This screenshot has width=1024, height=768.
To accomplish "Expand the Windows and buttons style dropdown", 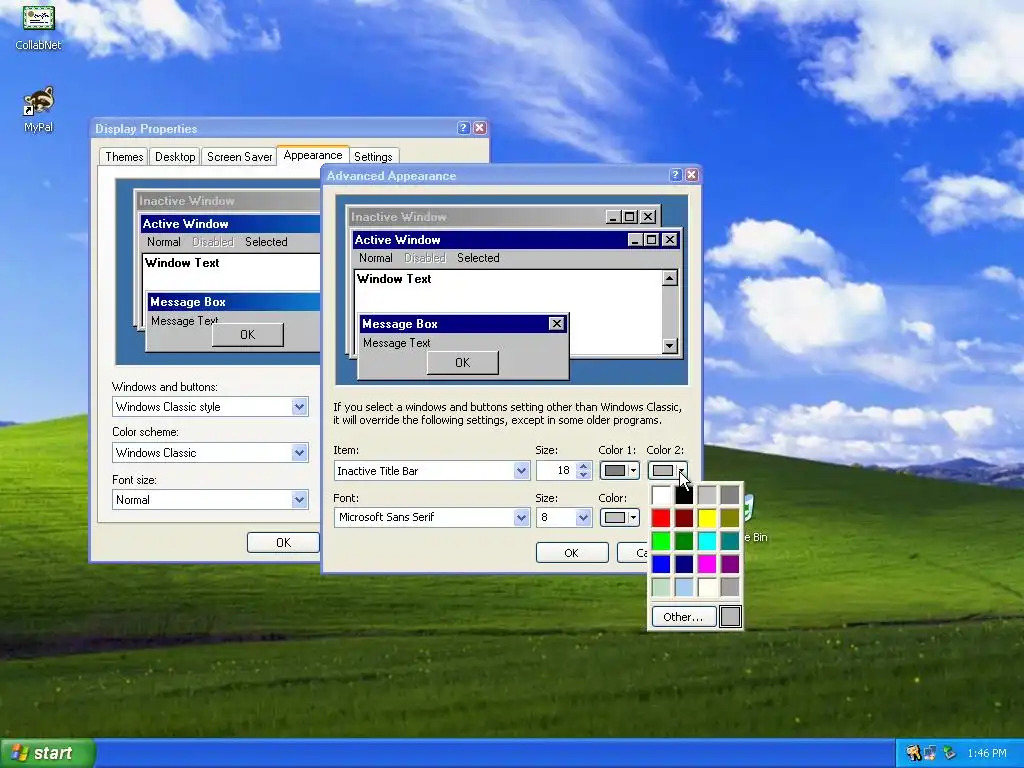I will pos(299,407).
